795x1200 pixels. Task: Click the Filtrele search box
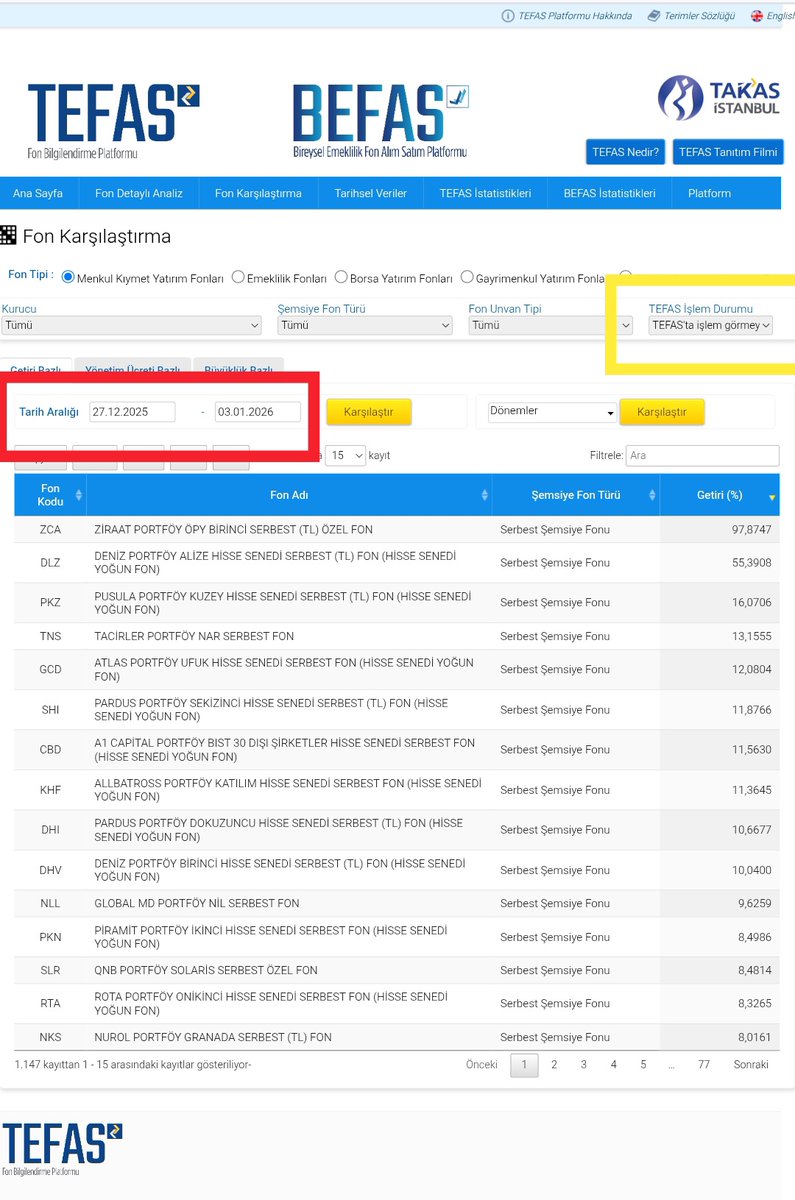point(702,455)
